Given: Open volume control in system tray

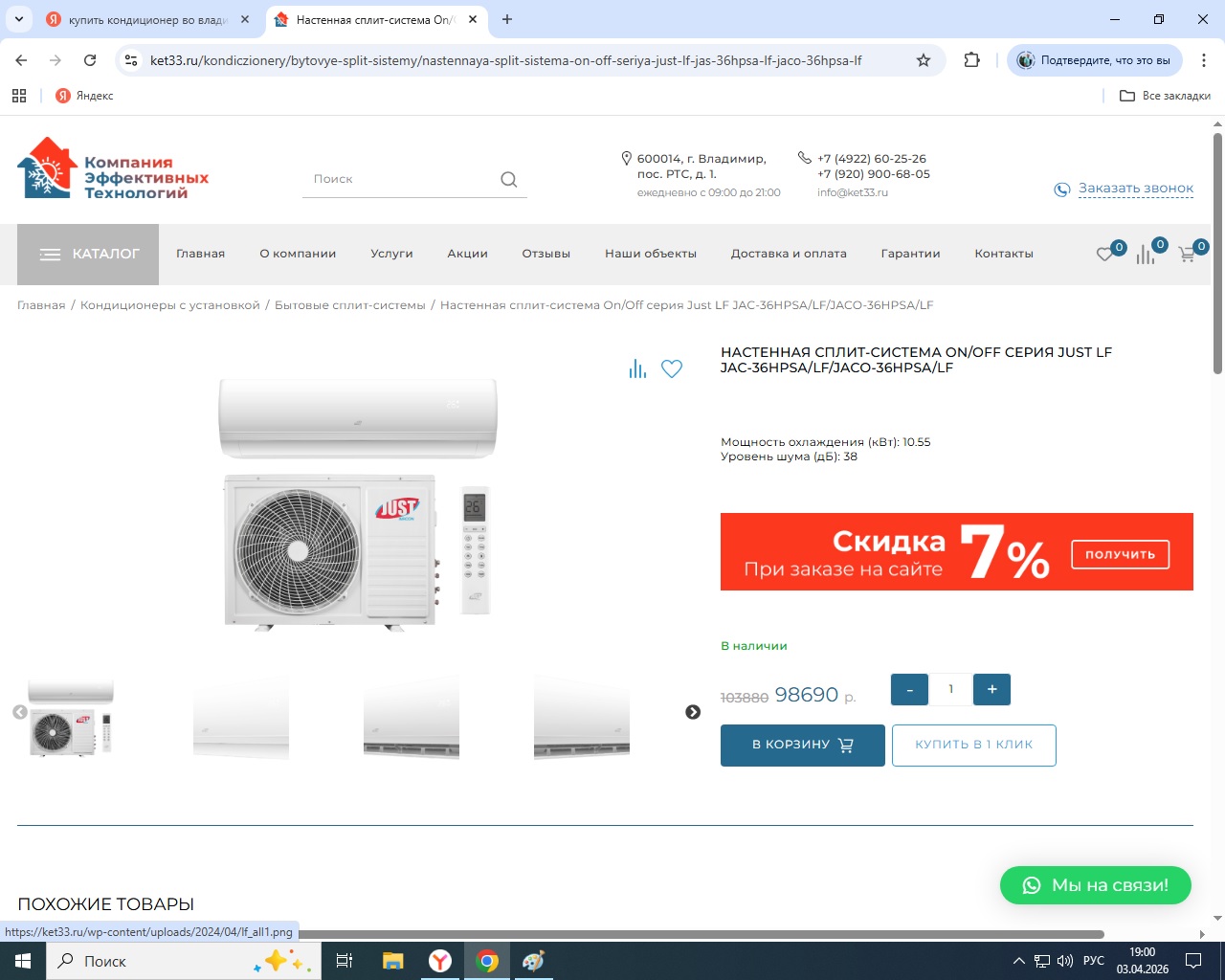Looking at the screenshot, I should [1065, 961].
